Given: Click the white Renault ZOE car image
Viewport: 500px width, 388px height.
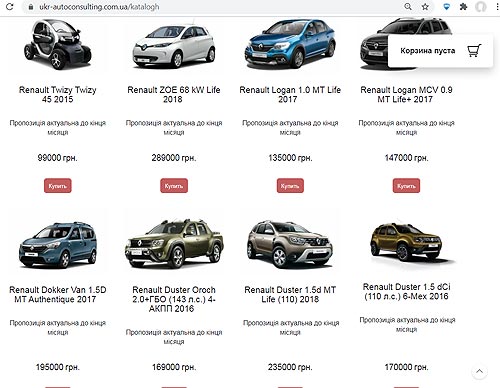Looking at the screenshot, I should click(x=174, y=45).
